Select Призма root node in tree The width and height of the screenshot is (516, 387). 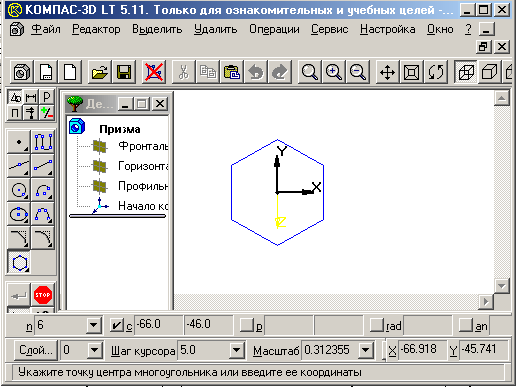click(120, 129)
